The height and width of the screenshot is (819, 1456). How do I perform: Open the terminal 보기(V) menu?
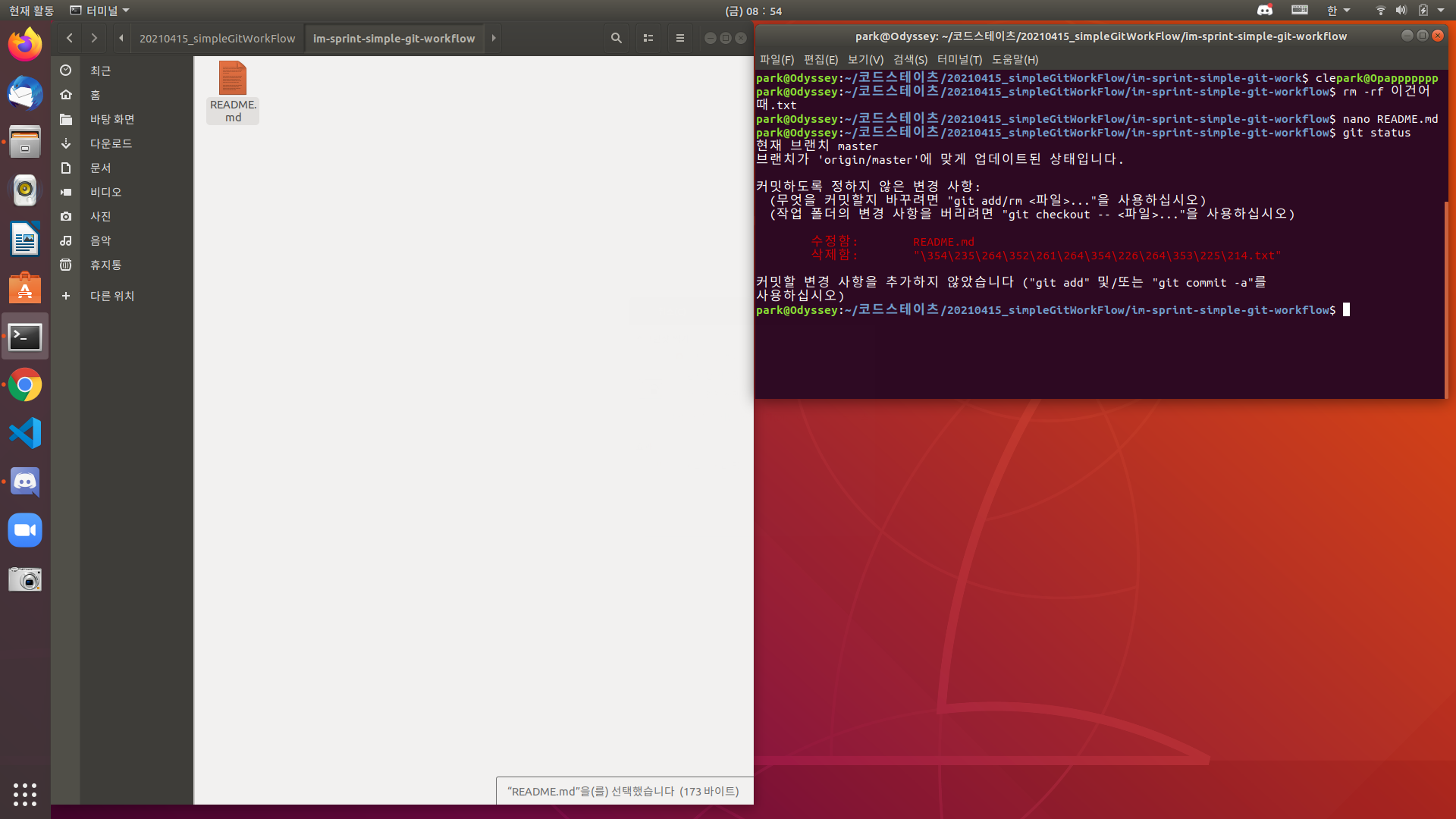(865, 59)
